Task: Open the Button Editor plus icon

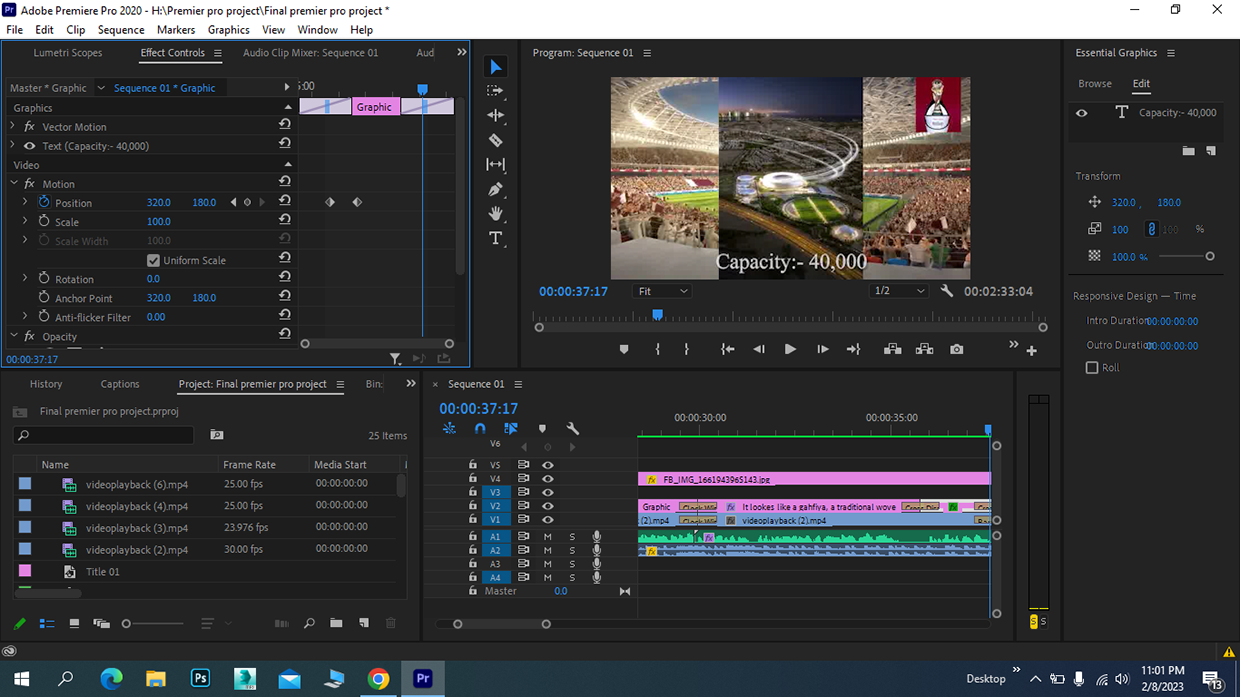Action: pyautogui.click(x=1032, y=350)
